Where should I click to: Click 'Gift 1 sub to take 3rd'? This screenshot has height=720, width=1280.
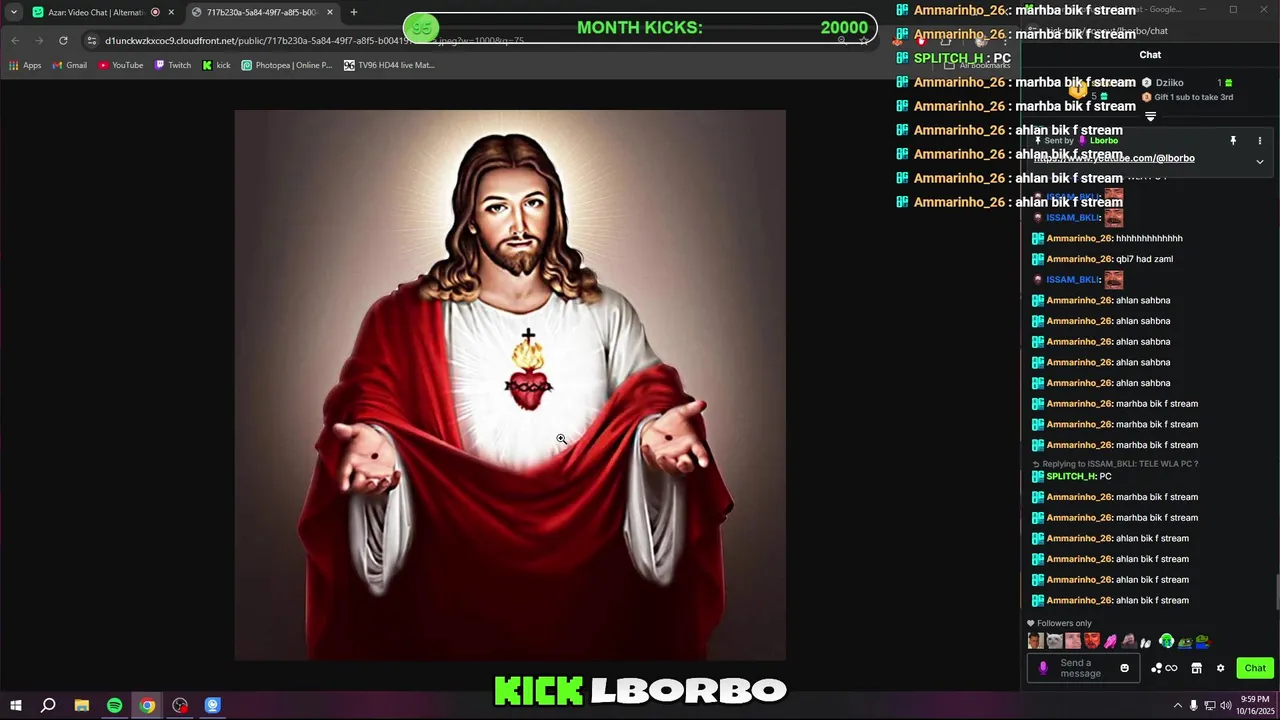pos(1193,97)
